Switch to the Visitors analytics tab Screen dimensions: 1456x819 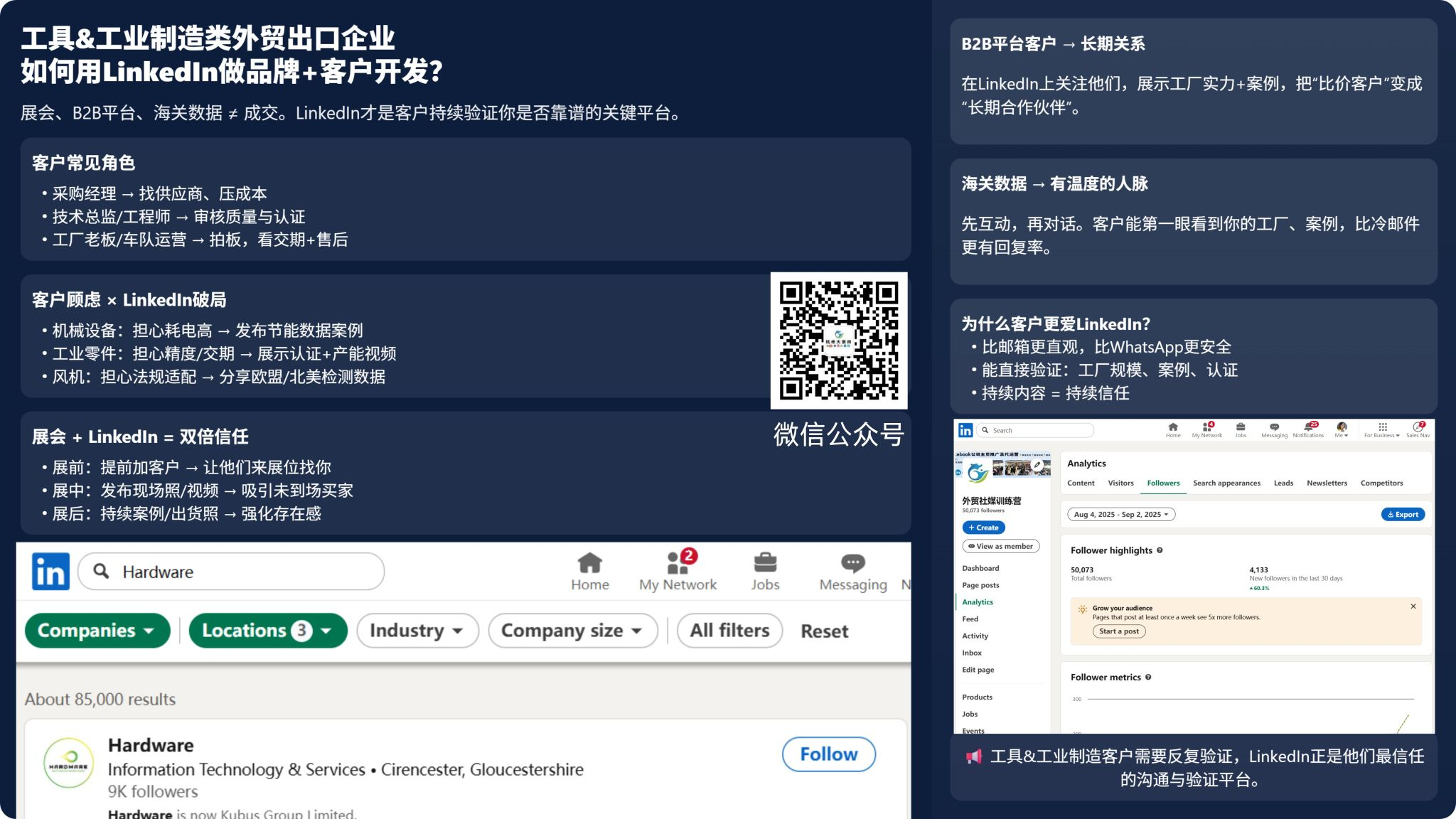[x=1120, y=483]
